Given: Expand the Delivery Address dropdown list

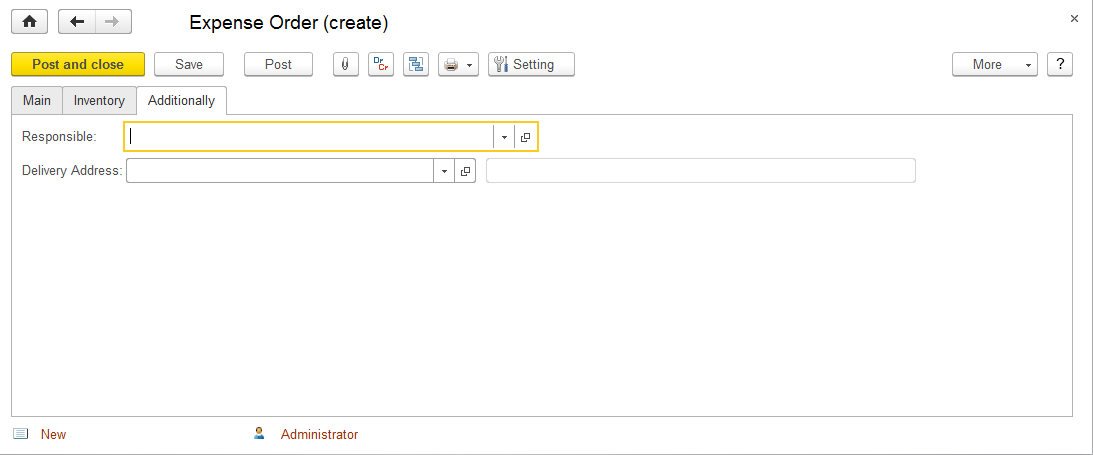Looking at the screenshot, I should pyautogui.click(x=444, y=172).
